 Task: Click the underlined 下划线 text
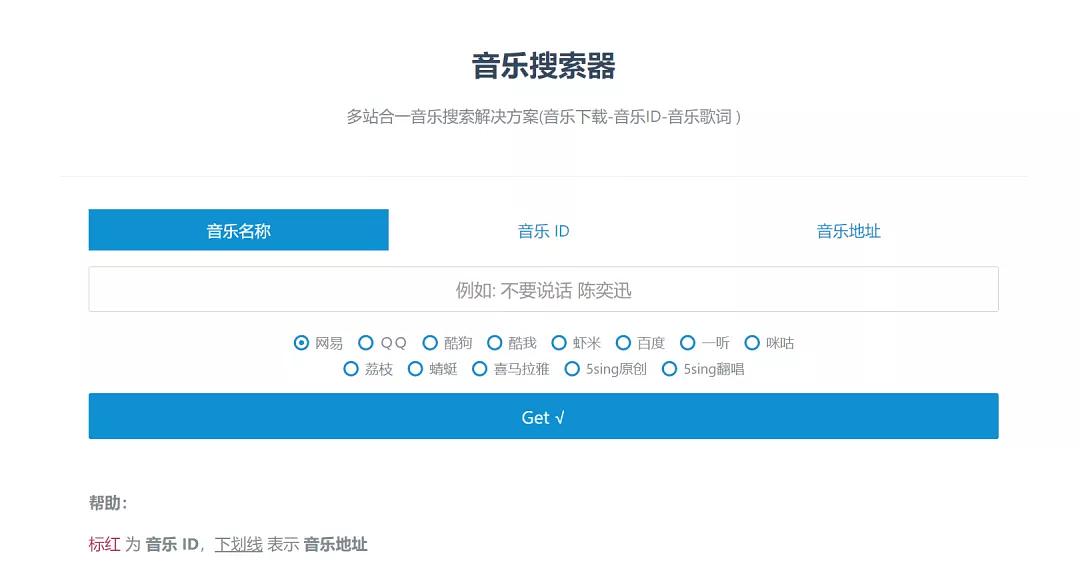click(x=238, y=545)
